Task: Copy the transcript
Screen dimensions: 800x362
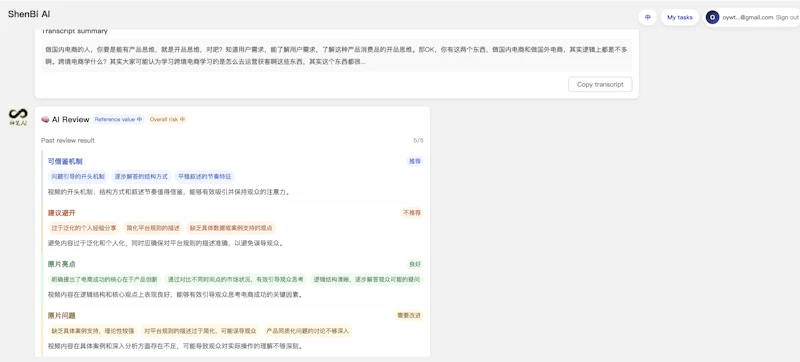Action: pos(600,85)
